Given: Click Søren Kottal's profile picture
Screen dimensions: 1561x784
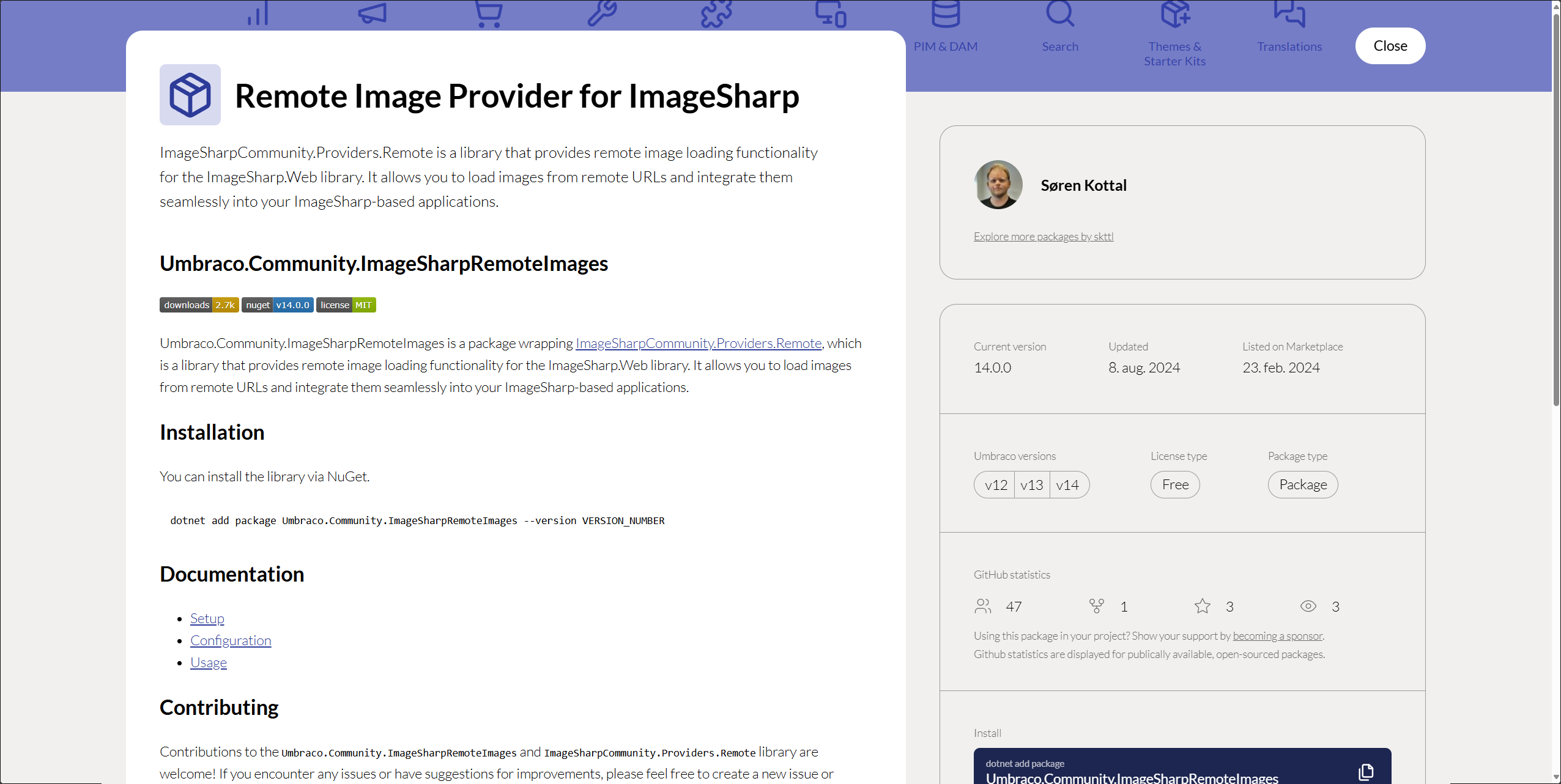Looking at the screenshot, I should pos(997,185).
